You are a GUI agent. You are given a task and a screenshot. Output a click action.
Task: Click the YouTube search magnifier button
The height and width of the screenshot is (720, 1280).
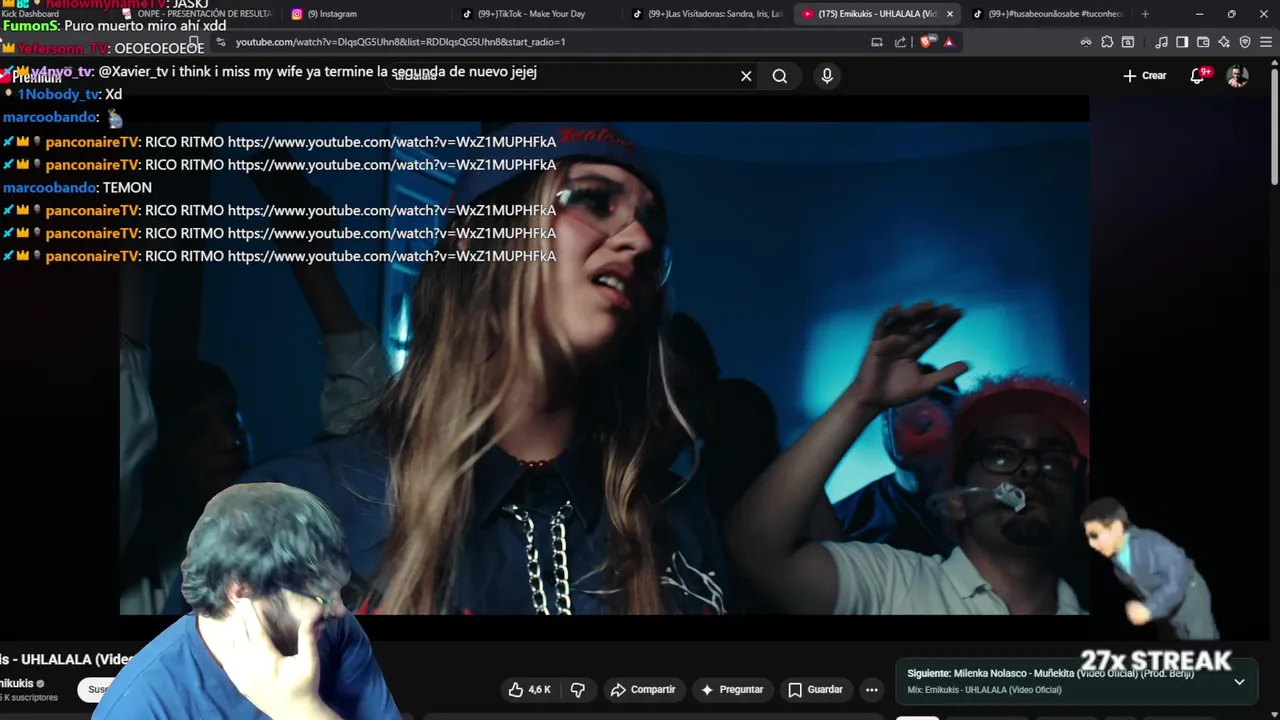point(780,76)
